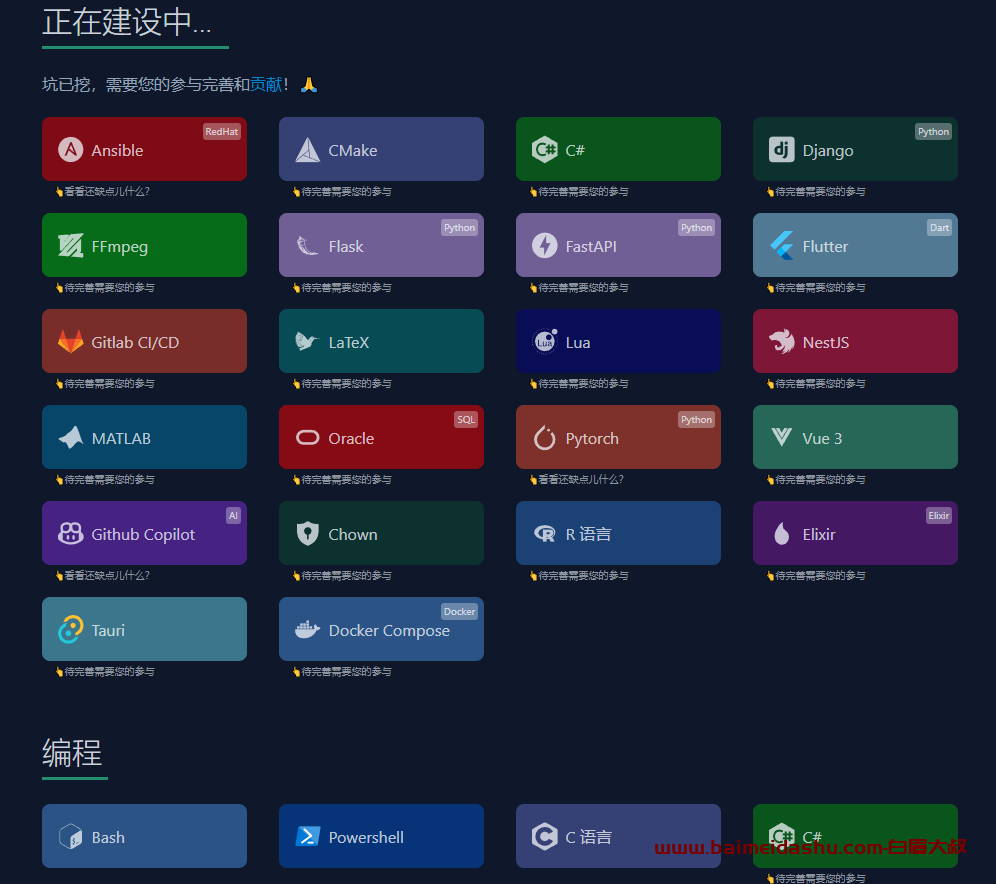Click the C 语言 logo icon

point(544,836)
